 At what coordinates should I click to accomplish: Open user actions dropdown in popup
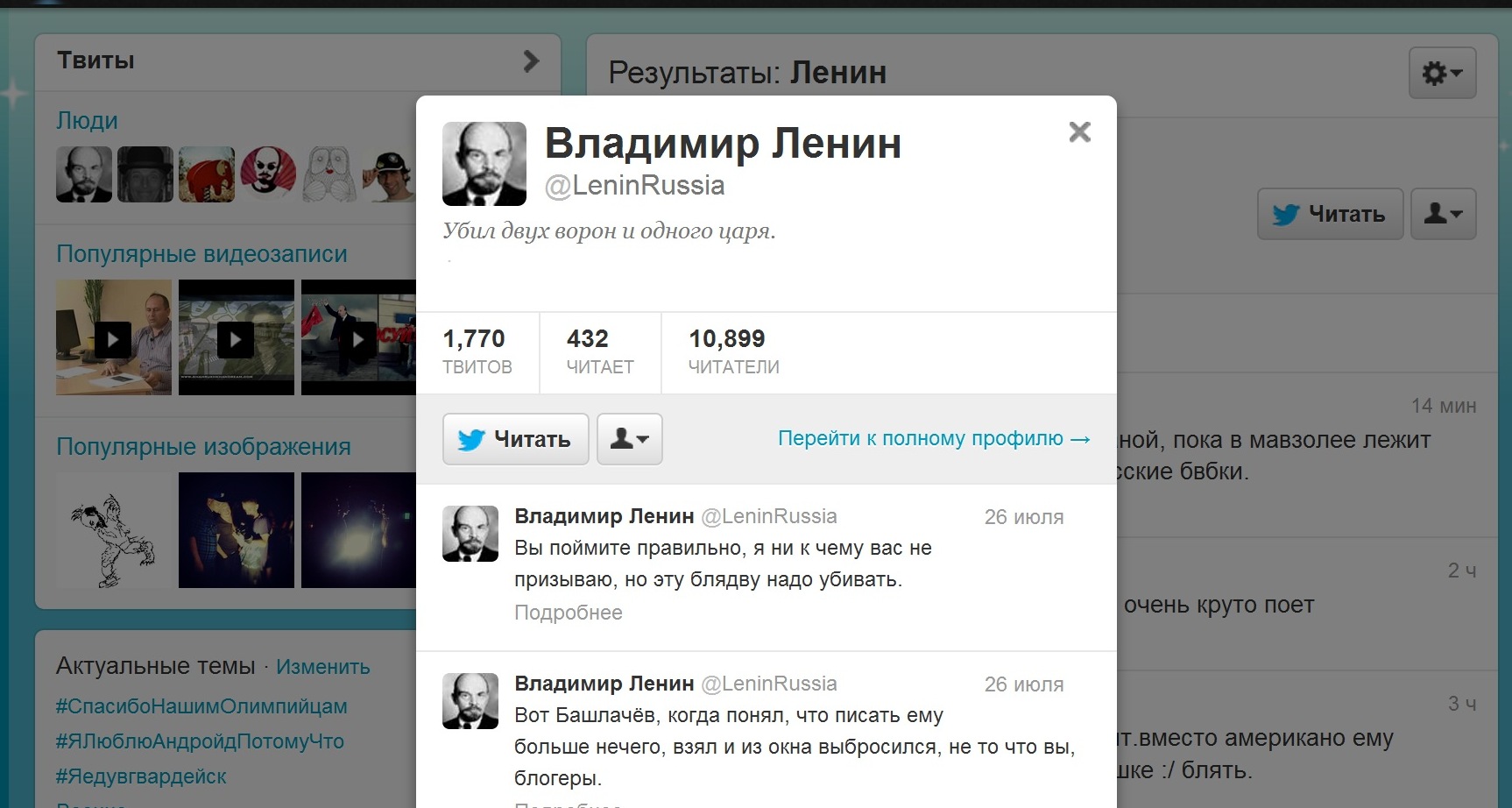630,439
